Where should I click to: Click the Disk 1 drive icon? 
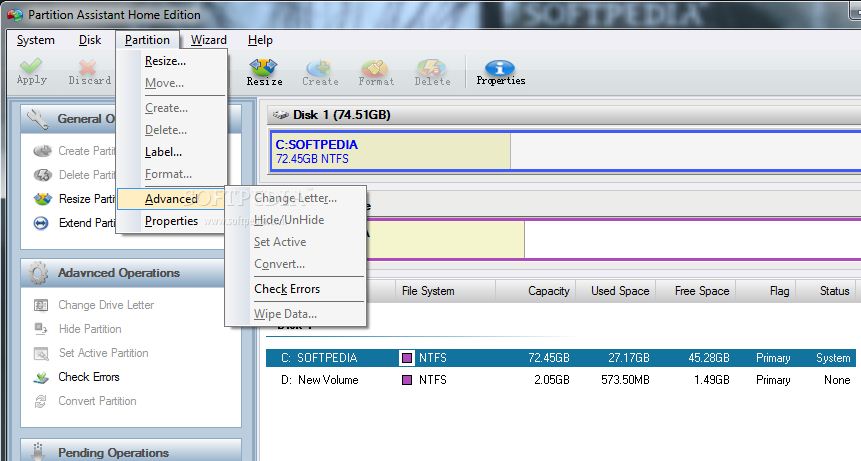pyautogui.click(x=281, y=115)
